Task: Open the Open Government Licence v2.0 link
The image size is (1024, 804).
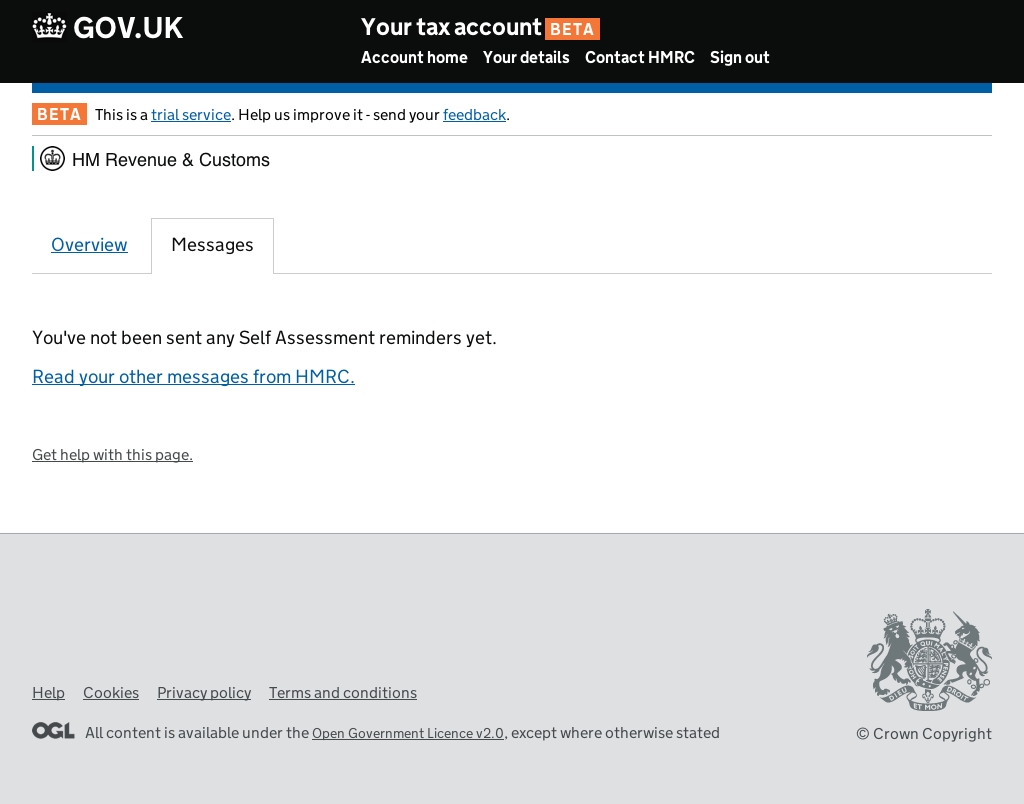Action: (x=408, y=734)
